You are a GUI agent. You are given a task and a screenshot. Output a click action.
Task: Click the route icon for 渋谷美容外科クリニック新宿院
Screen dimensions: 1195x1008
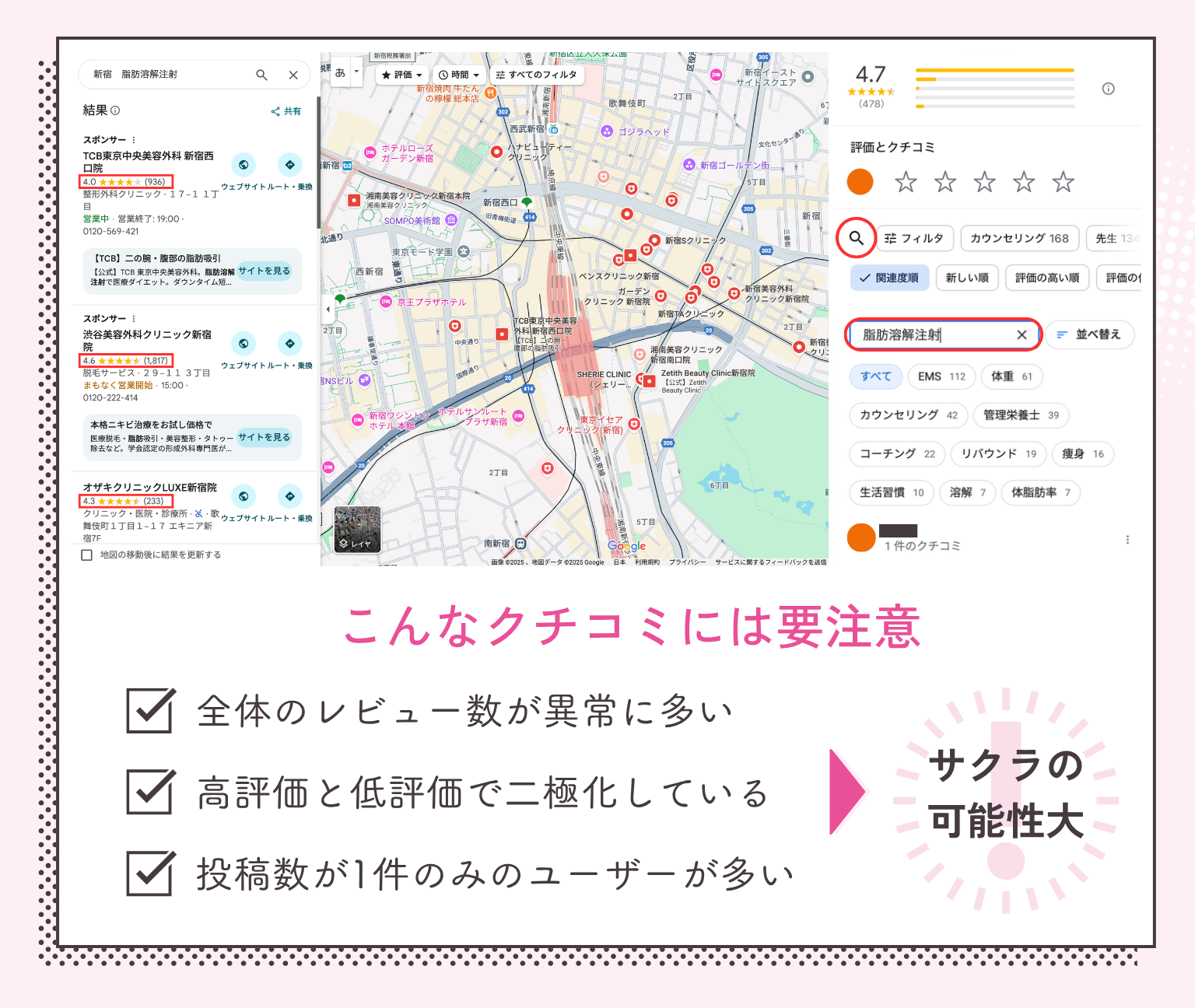click(289, 343)
